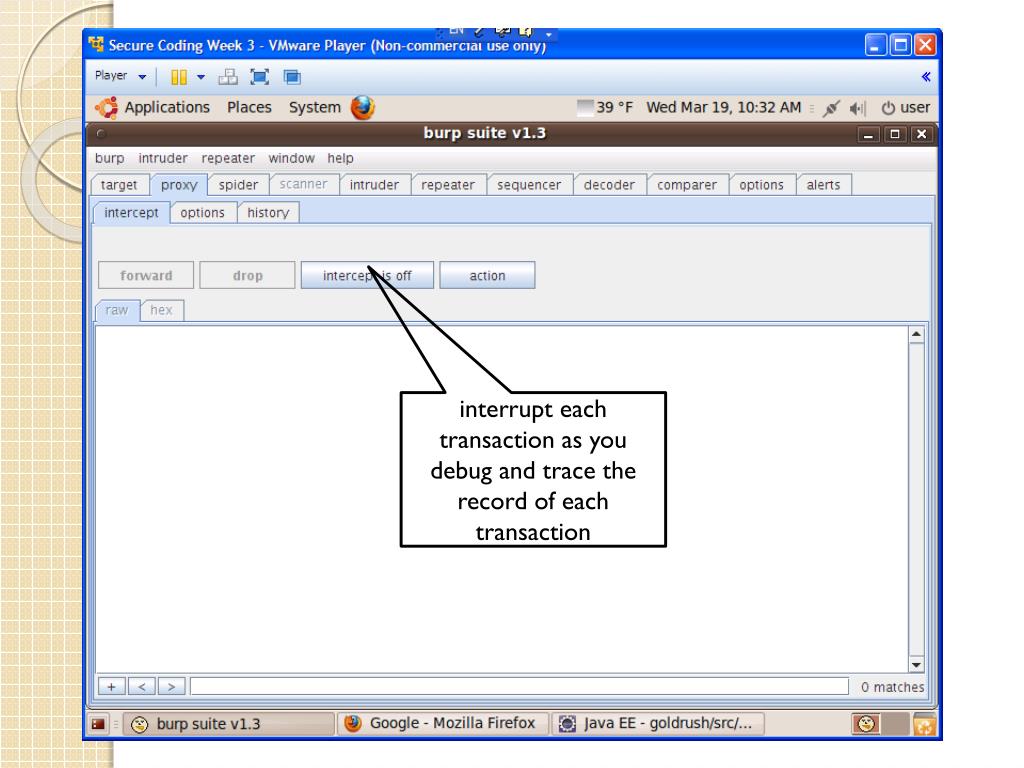Screen dimensions: 1024x768
Task: Click the weather indicator icon beside 39 °F
Action: pyautogui.click(x=585, y=108)
